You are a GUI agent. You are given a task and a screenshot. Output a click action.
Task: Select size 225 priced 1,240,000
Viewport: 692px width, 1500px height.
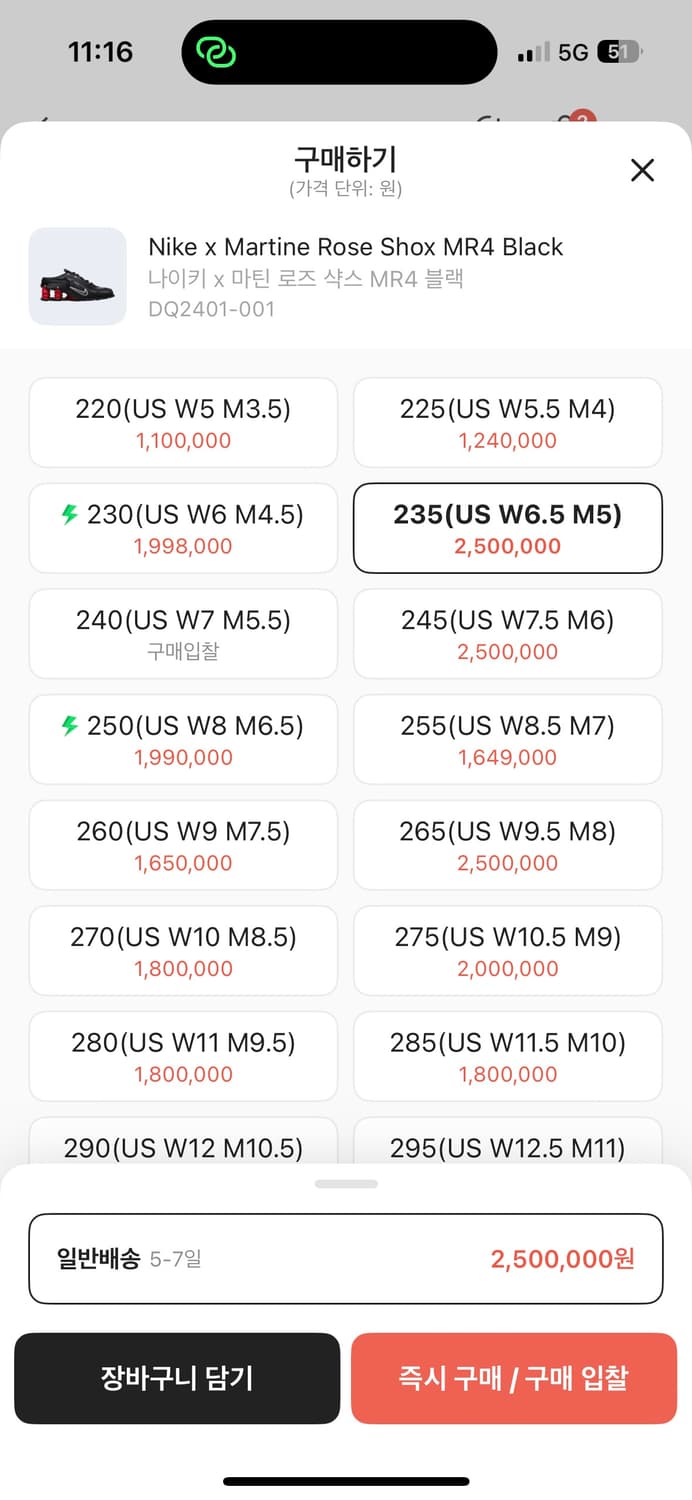(x=508, y=422)
